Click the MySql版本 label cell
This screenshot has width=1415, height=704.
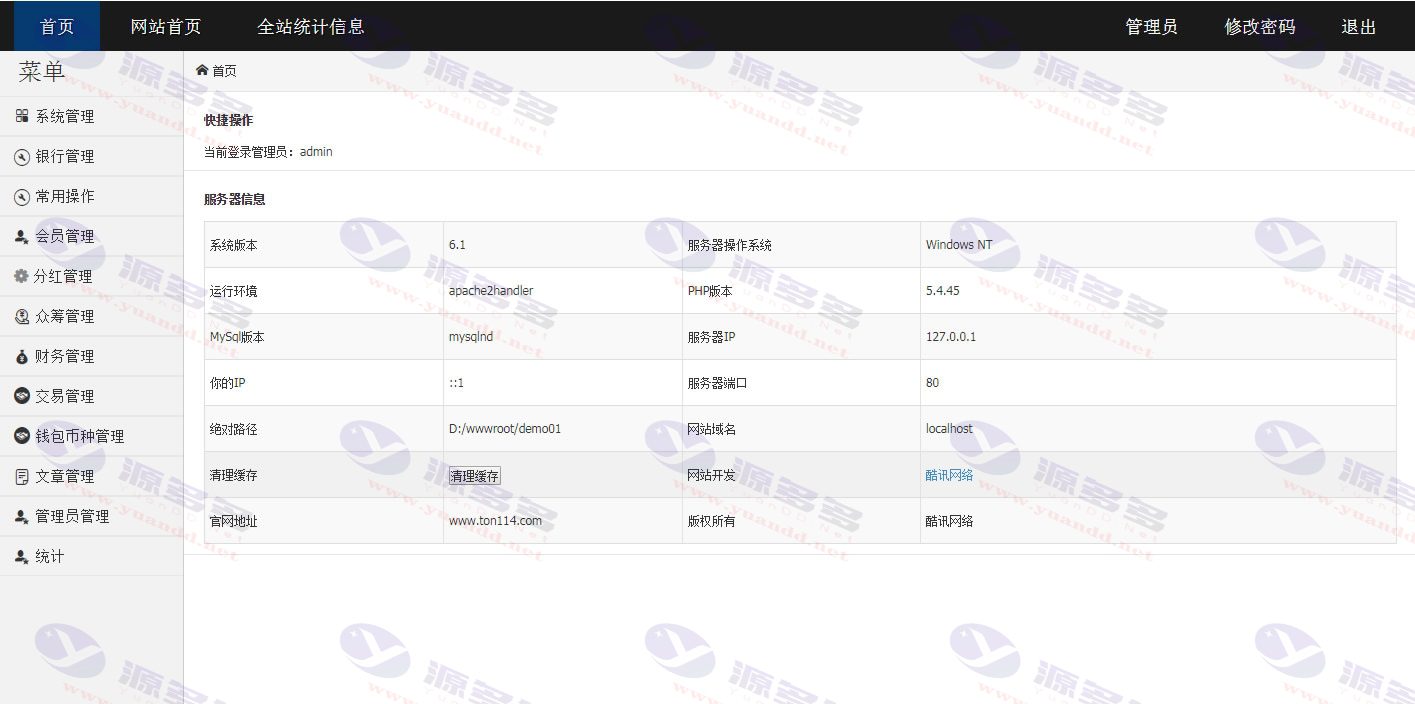tap(324, 337)
